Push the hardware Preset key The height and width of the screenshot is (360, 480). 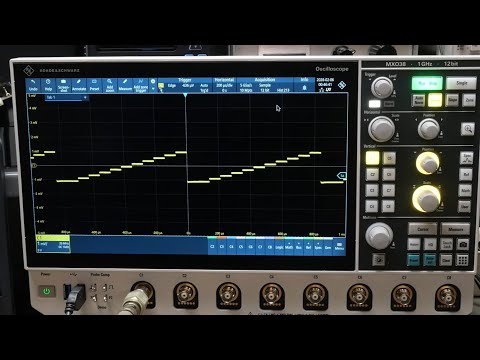tap(414, 260)
